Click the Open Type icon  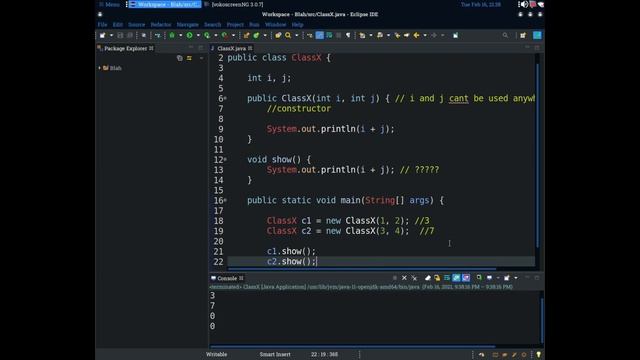pos(278,36)
